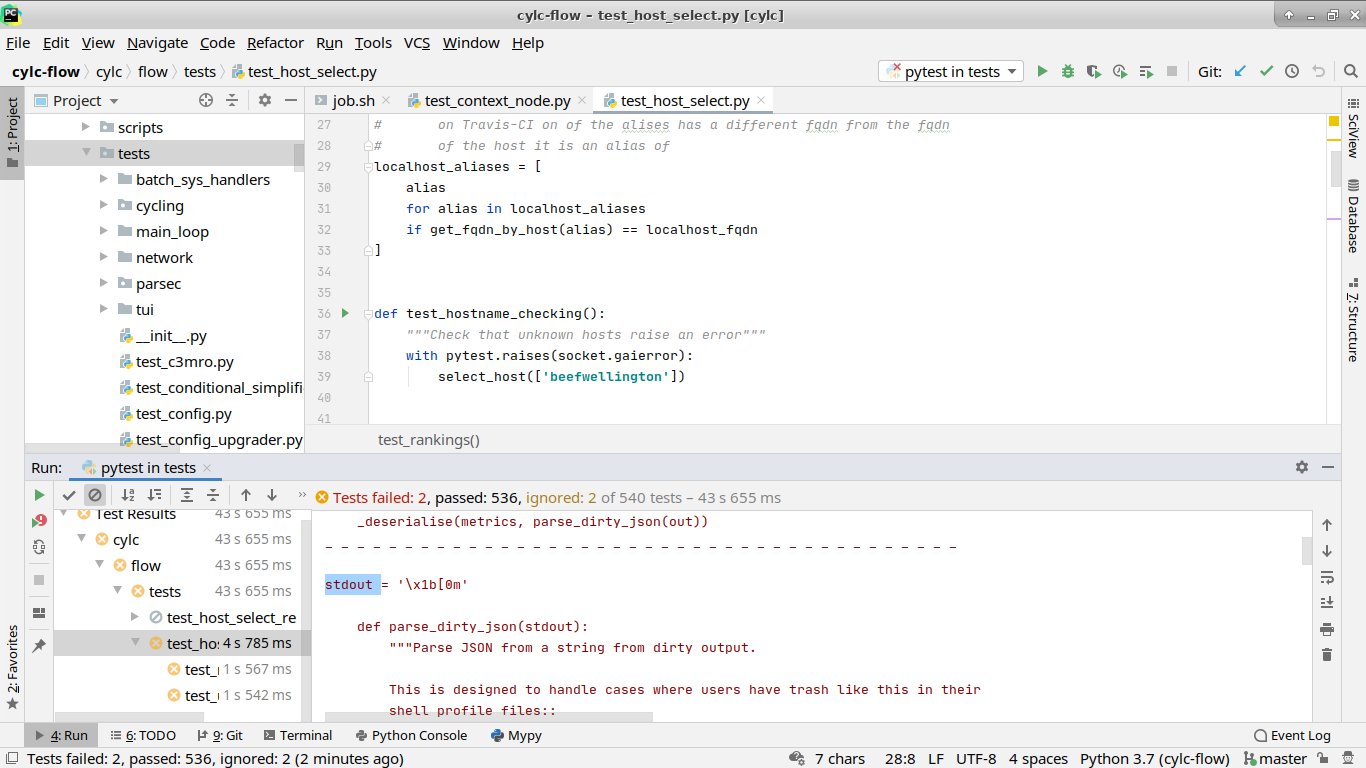Collapse all test results

tap(213, 495)
